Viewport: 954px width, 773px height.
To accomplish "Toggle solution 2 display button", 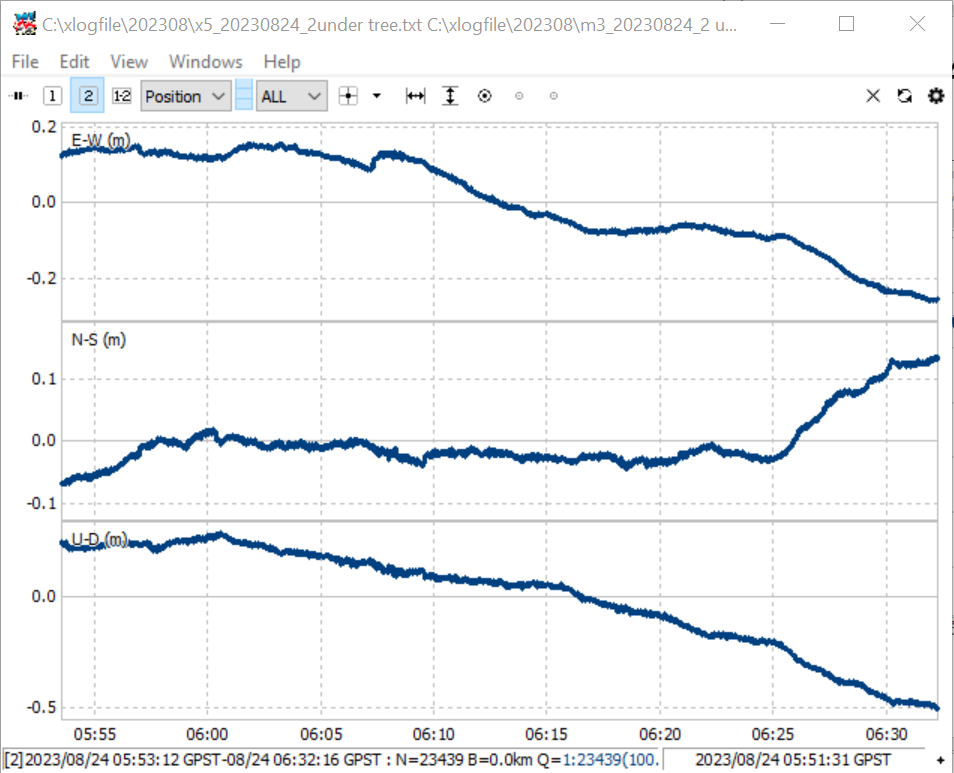I will (x=88, y=95).
